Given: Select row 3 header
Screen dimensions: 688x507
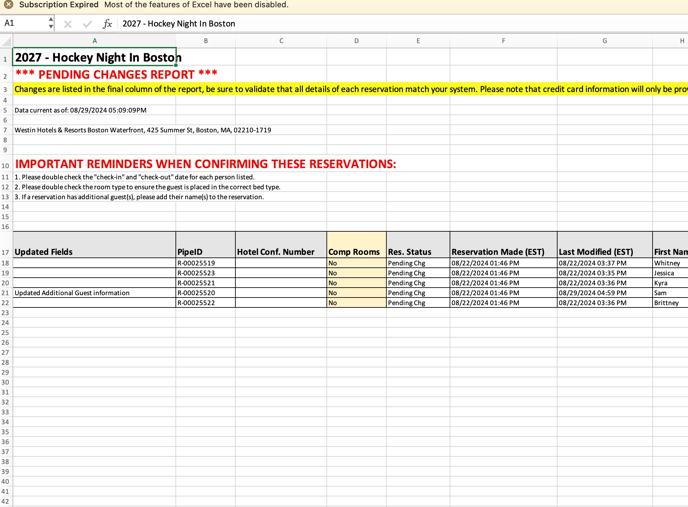Looking at the screenshot, I should pyautogui.click(x=6, y=90).
